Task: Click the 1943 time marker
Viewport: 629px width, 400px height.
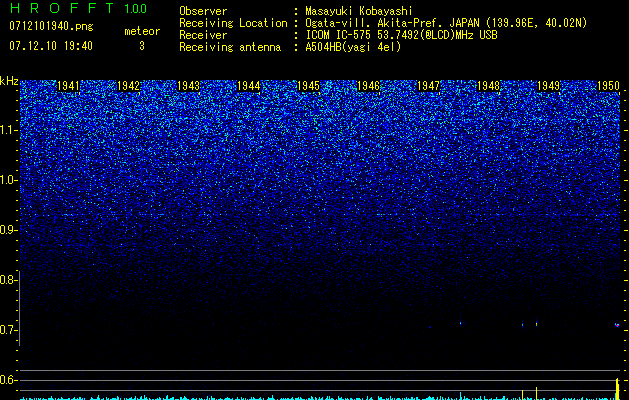Action: (189, 86)
